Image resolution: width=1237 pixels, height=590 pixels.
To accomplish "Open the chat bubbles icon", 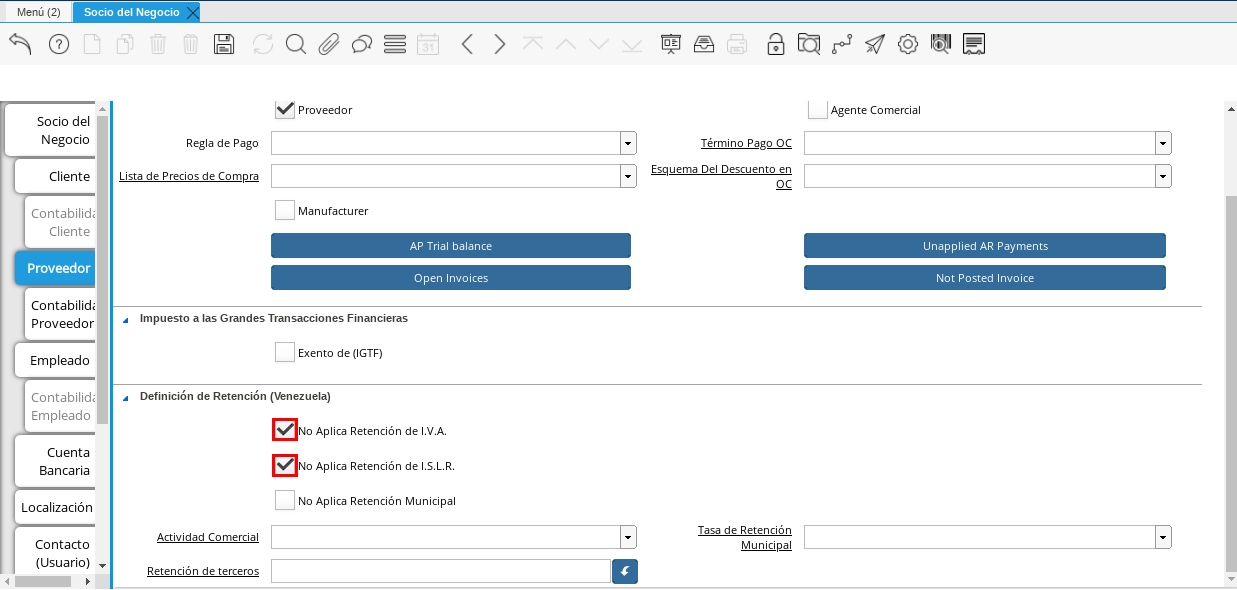I will coord(362,44).
